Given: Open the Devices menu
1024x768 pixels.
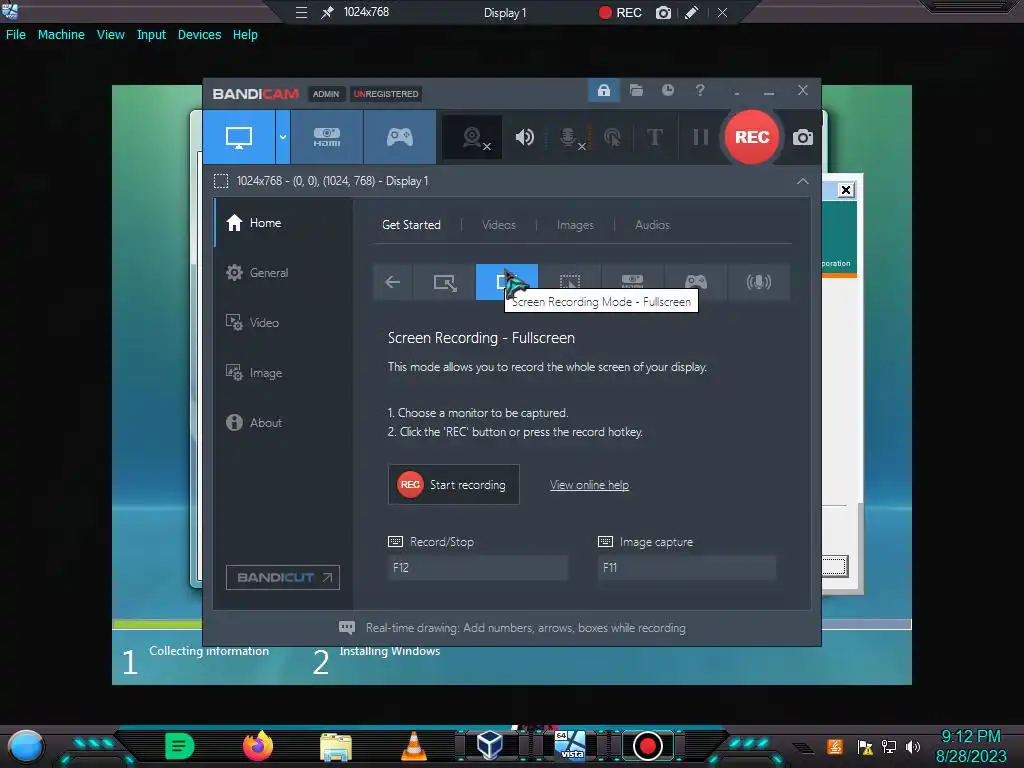Looking at the screenshot, I should [x=199, y=35].
